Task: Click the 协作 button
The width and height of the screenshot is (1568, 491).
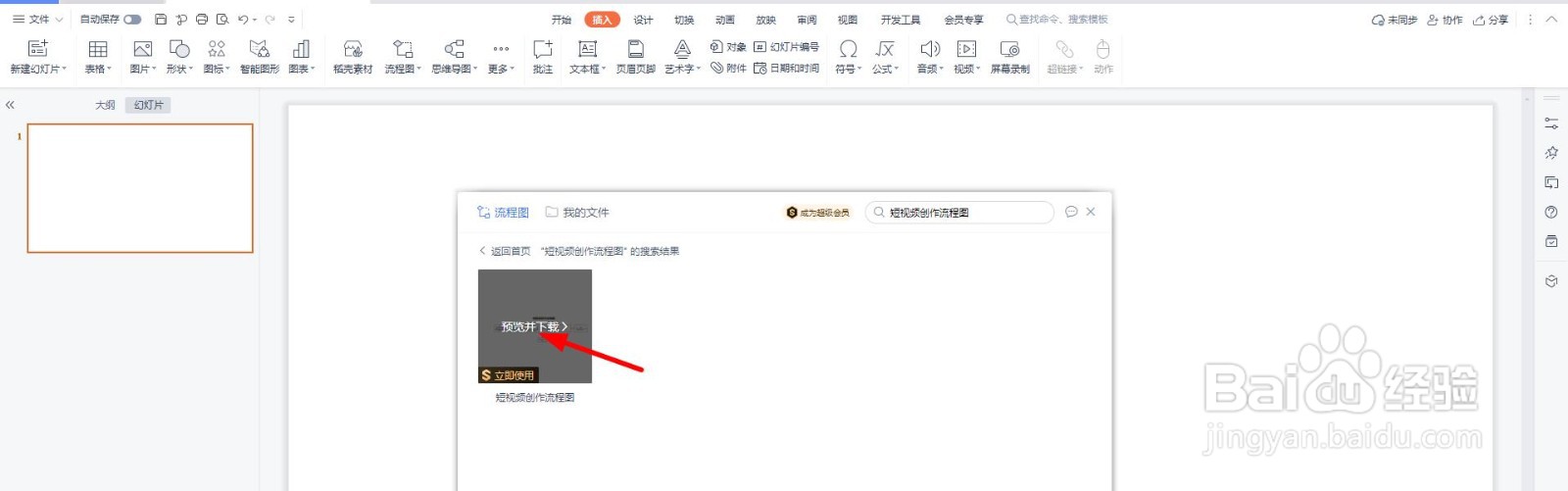Action: coord(1445,20)
